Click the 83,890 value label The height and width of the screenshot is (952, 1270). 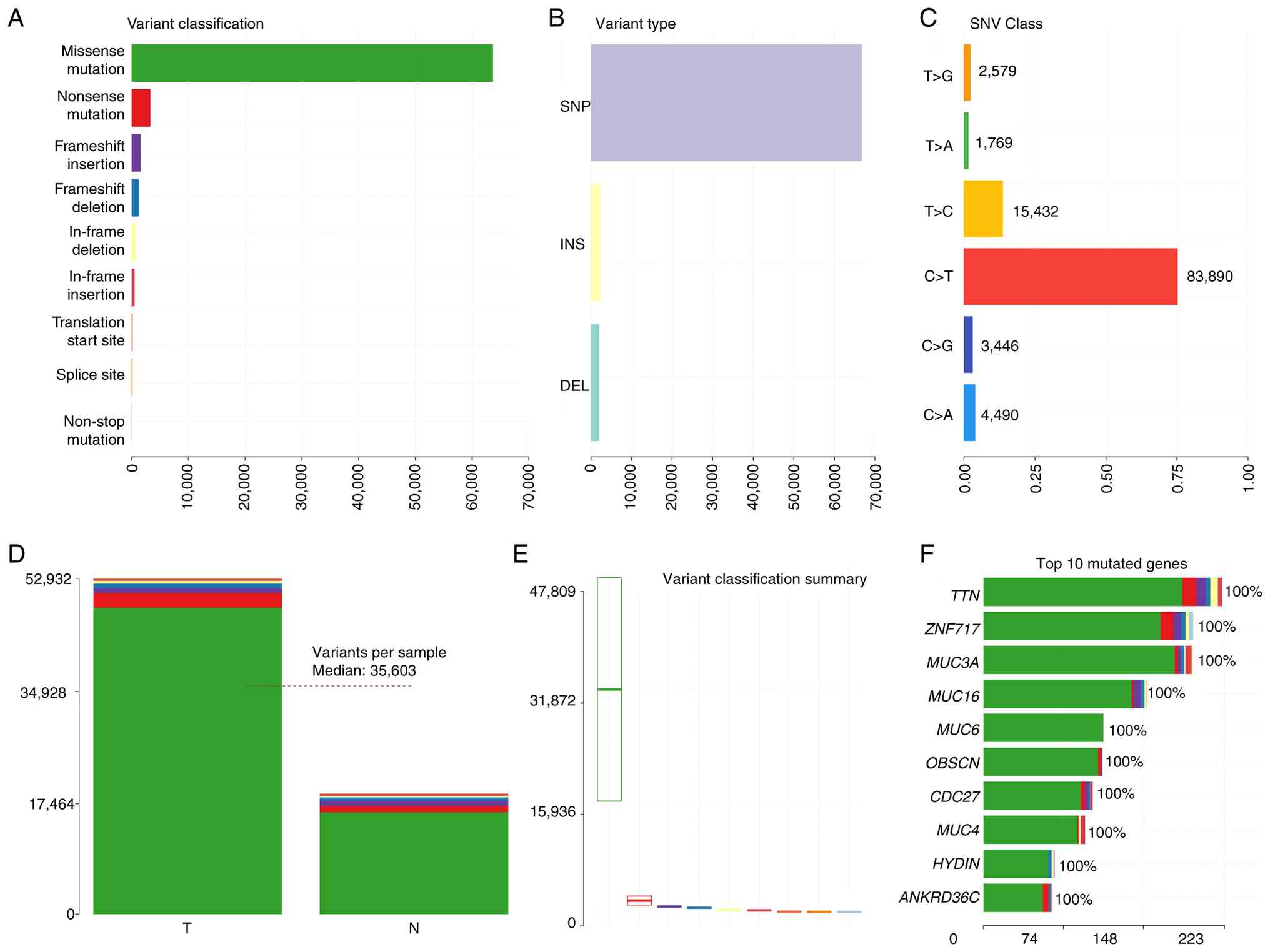coord(1209,277)
